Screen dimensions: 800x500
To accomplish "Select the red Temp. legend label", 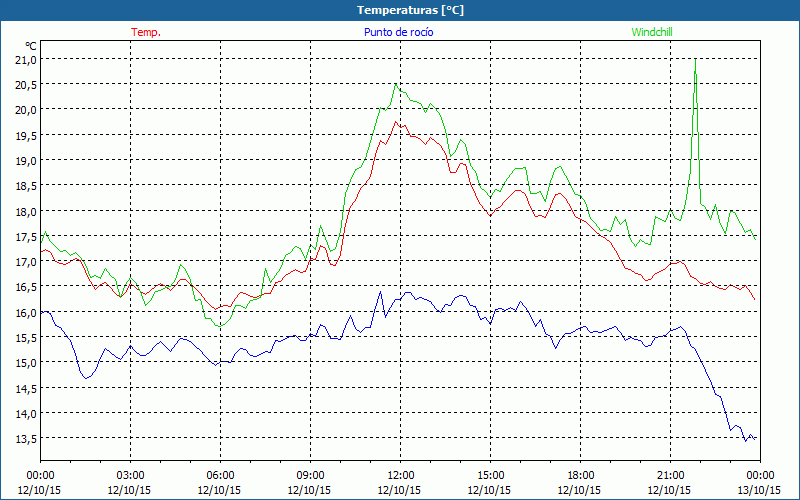I will click(146, 32).
